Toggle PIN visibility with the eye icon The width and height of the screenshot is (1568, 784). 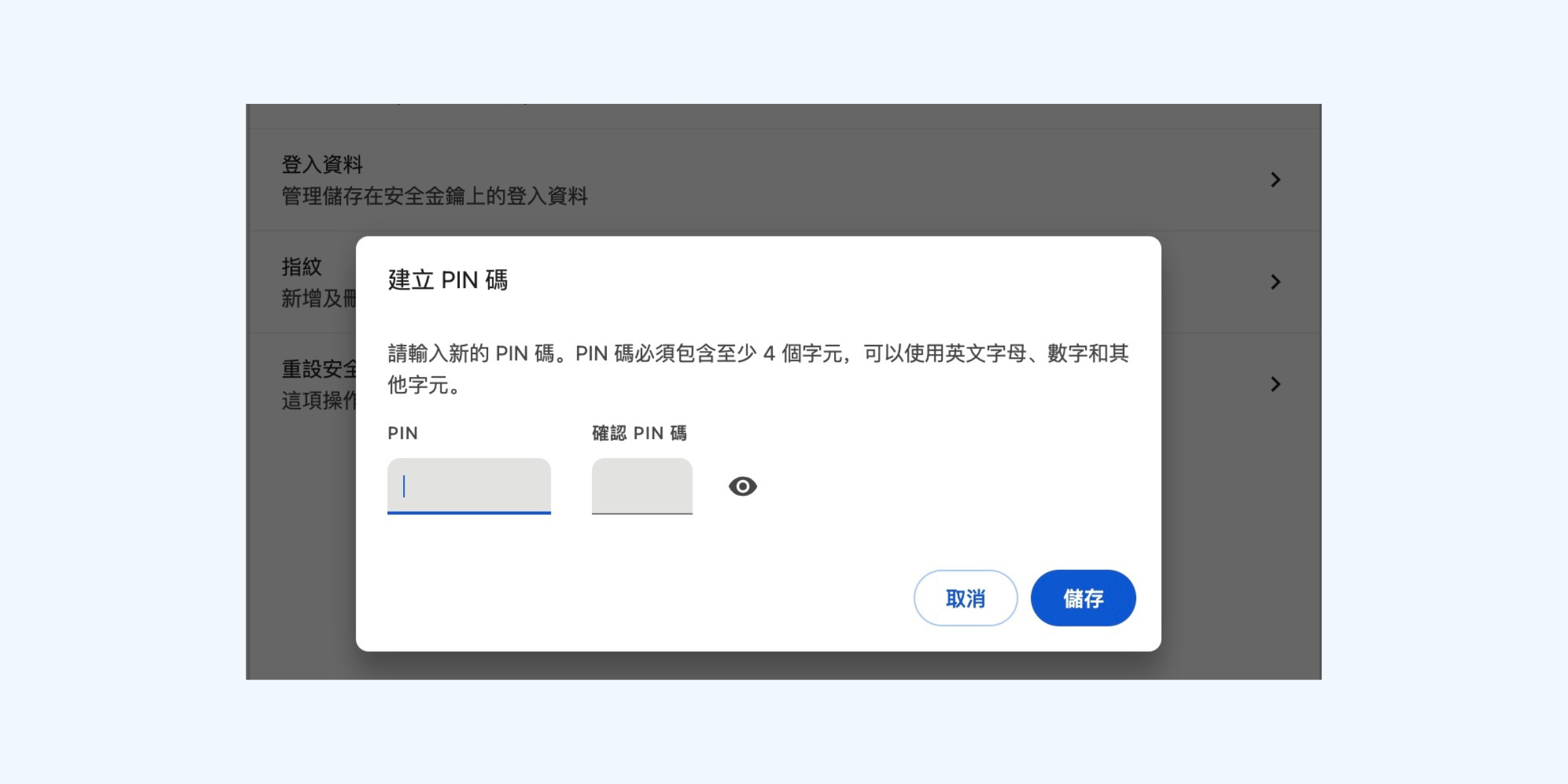[742, 486]
